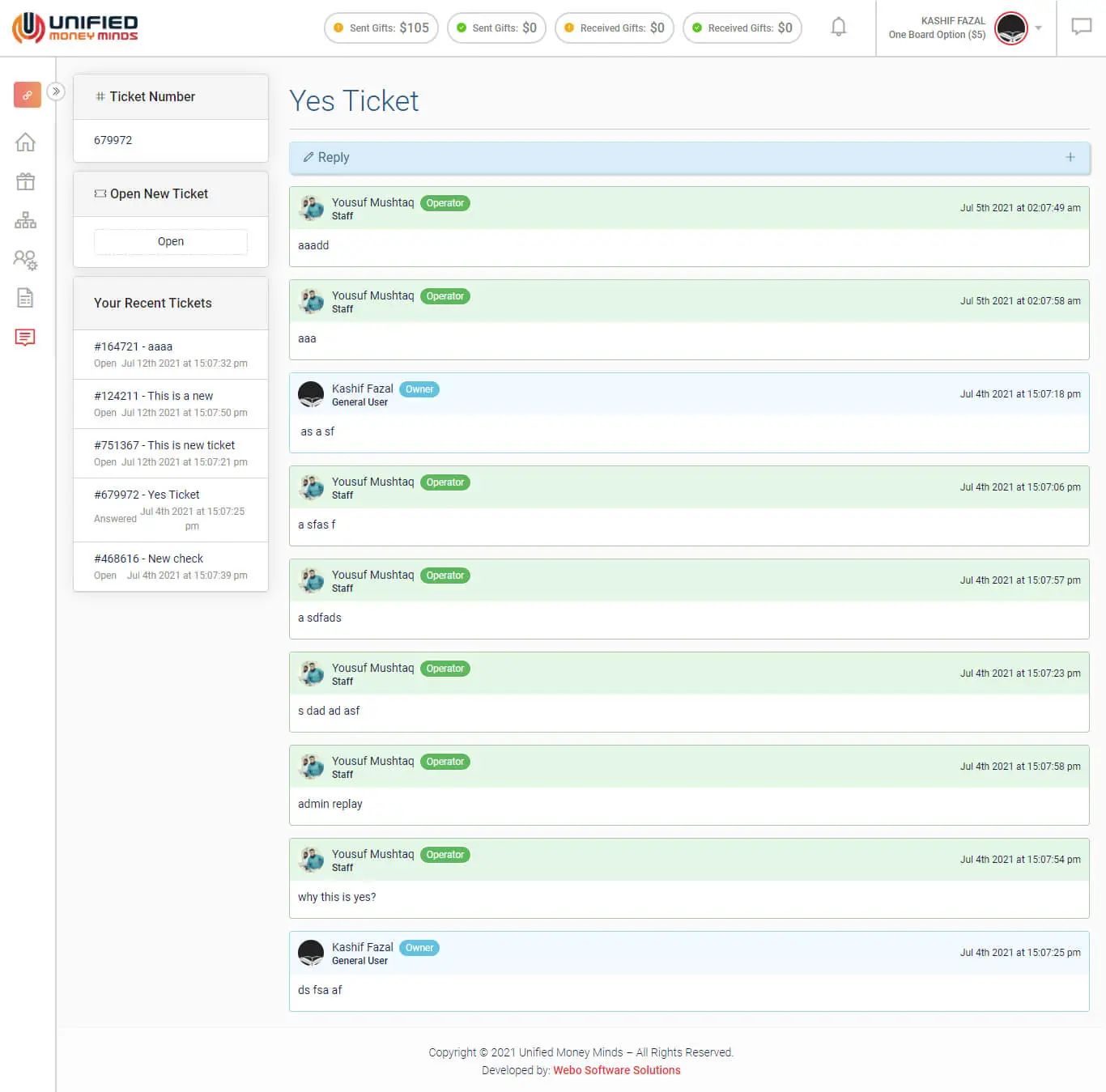
Task: Open user settings icon in sidebar
Action: click(26, 260)
